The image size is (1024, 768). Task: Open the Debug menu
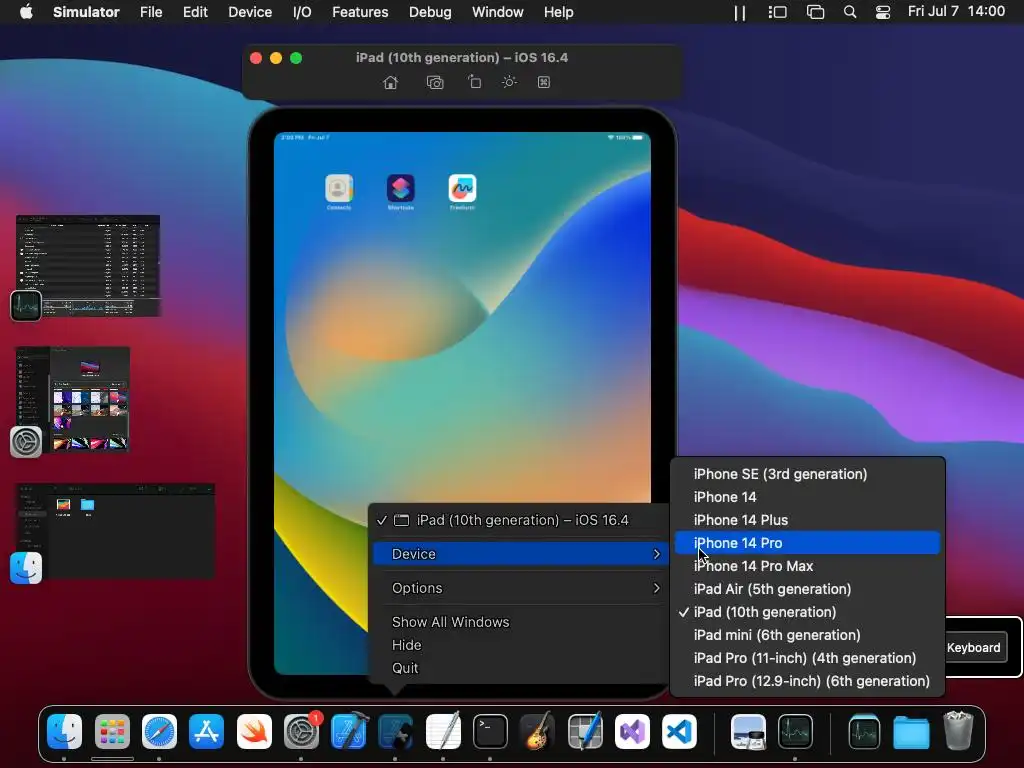430,12
